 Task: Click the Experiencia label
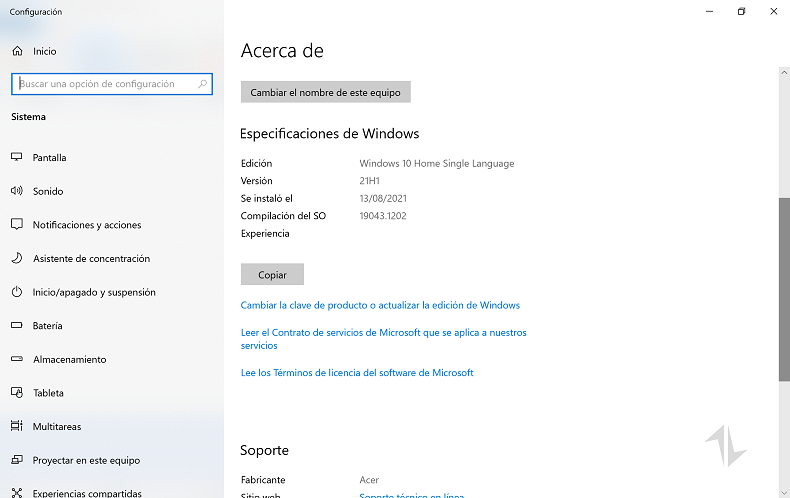click(x=265, y=233)
